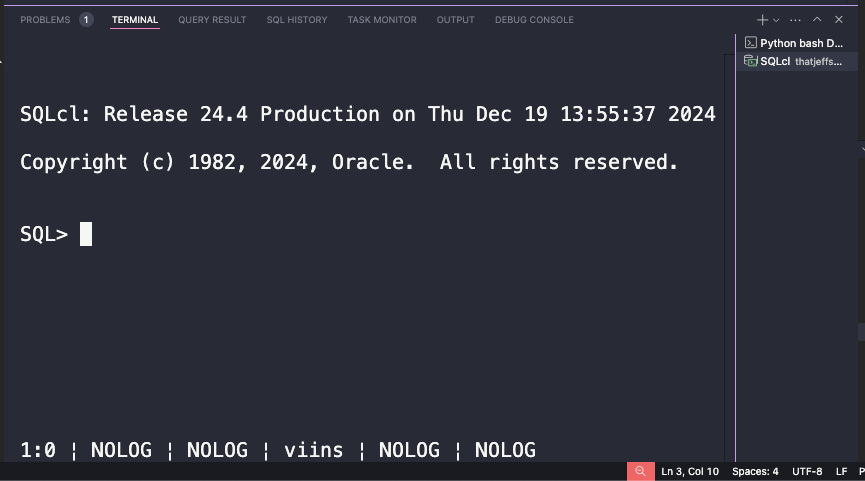The width and height of the screenshot is (865, 481).
Task: Click the SQLcl terminal icon in list
Action: click(x=750, y=61)
